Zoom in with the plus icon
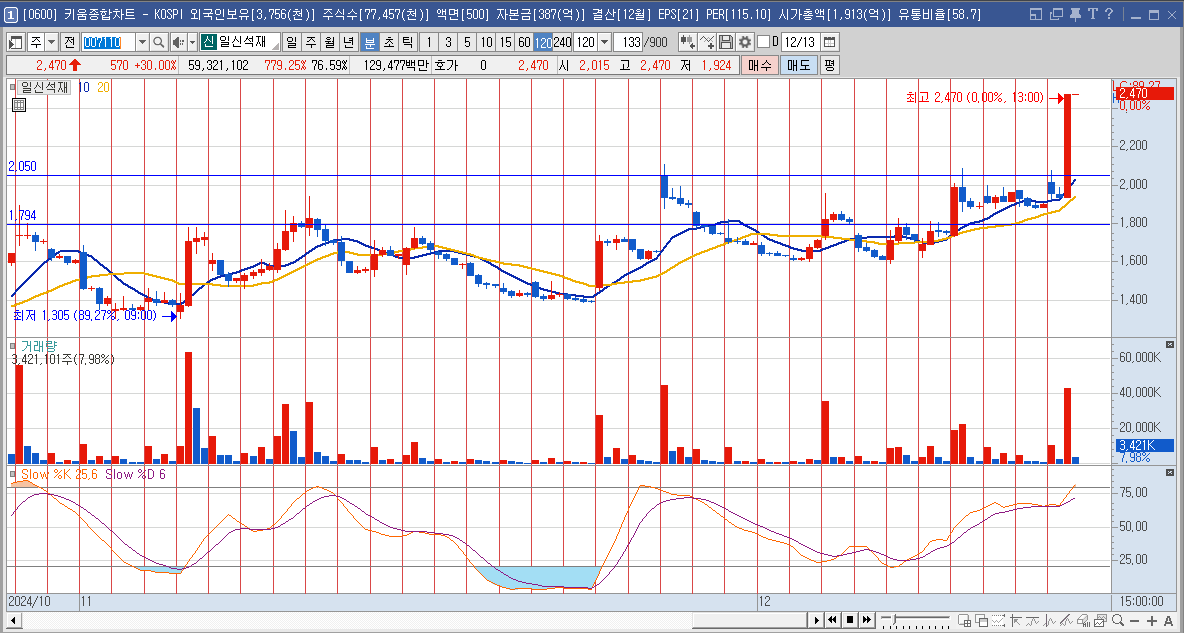The image size is (1184, 633). tap(1152, 620)
